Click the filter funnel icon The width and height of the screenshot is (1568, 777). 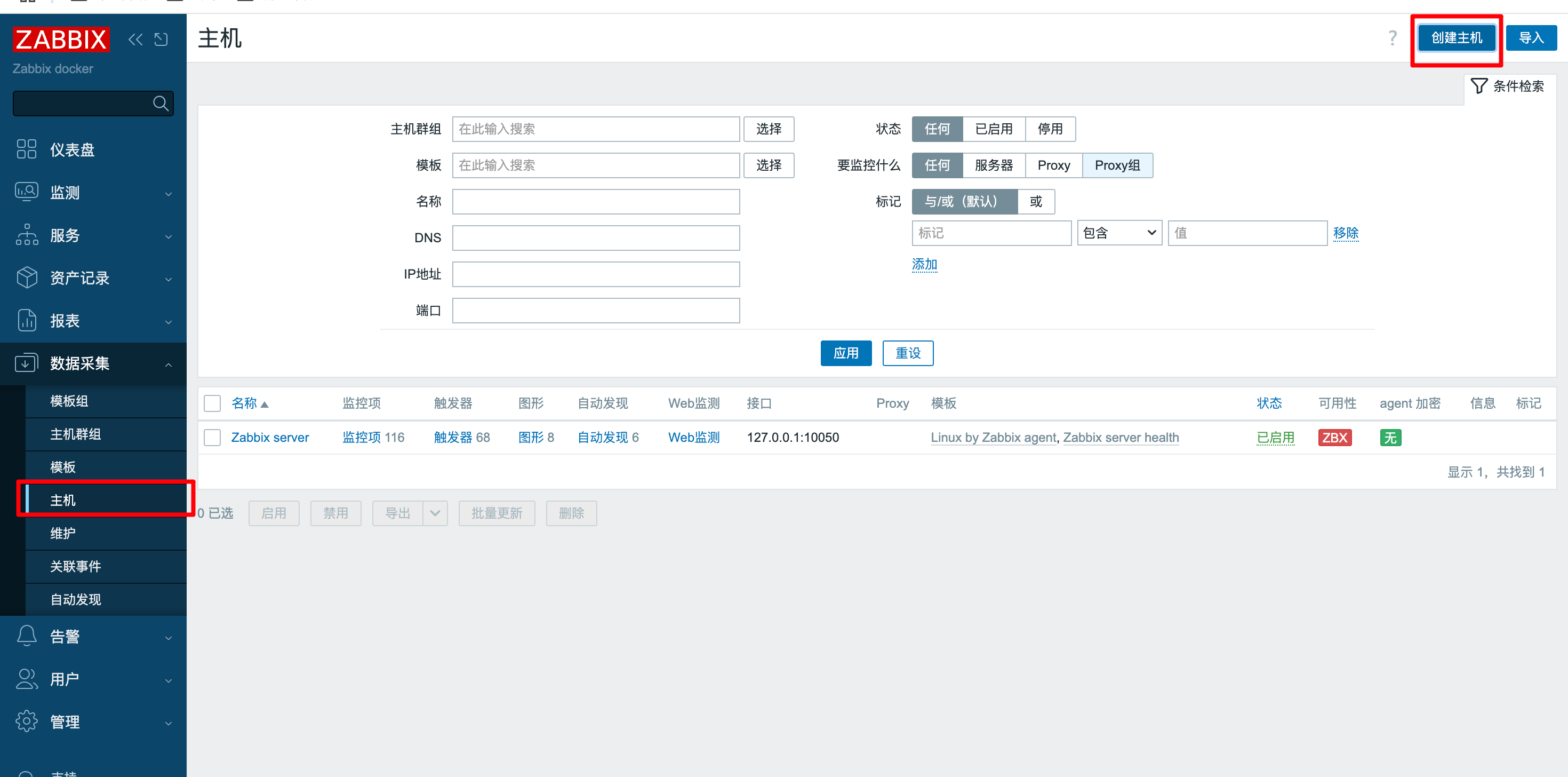click(x=1478, y=86)
